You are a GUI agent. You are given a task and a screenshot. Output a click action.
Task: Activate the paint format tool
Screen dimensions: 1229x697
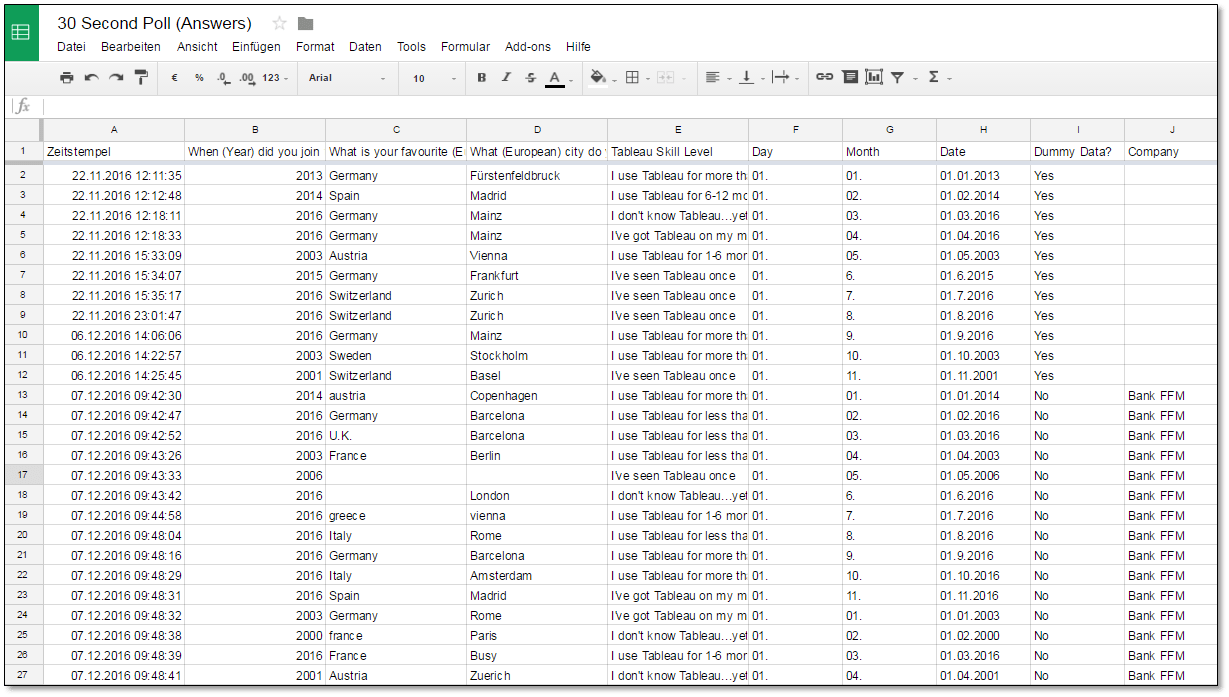coord(141,77)
